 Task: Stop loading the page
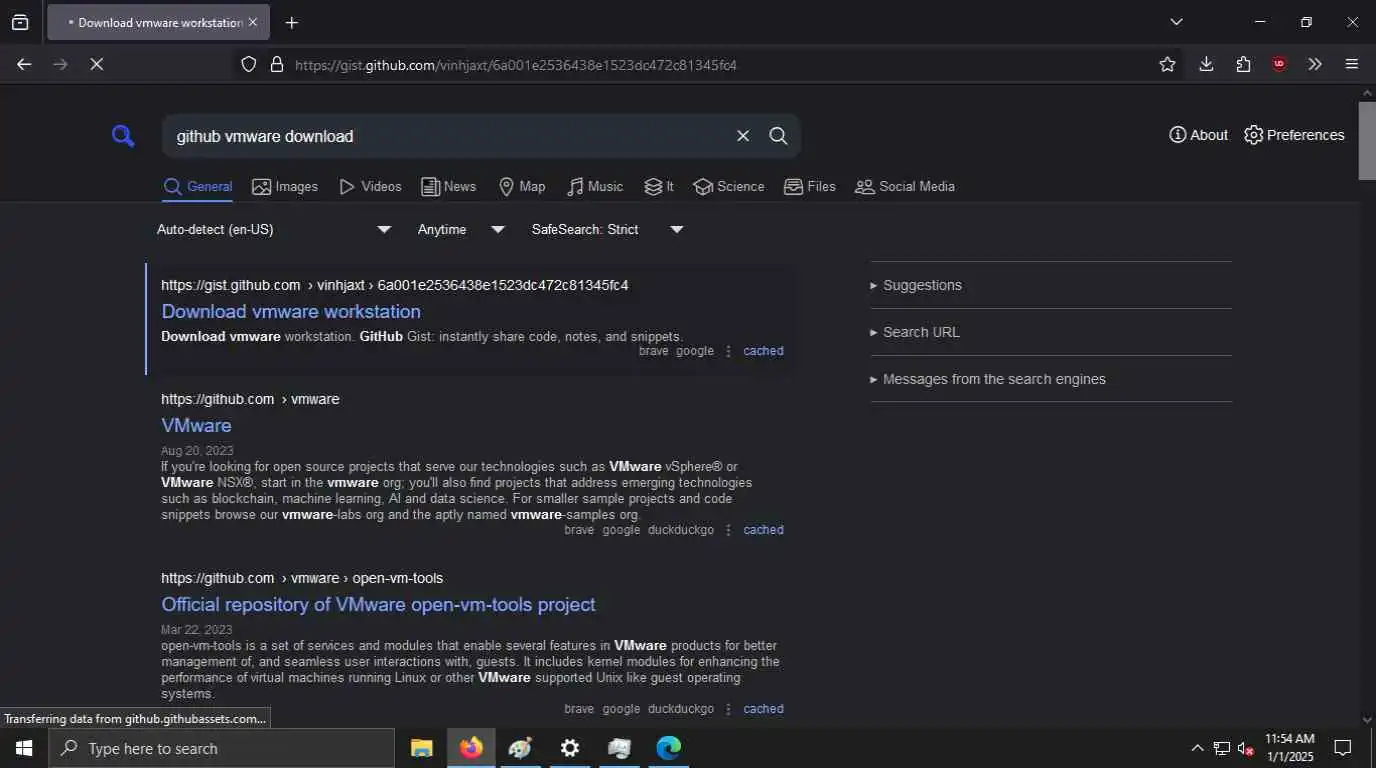(97, 64)
